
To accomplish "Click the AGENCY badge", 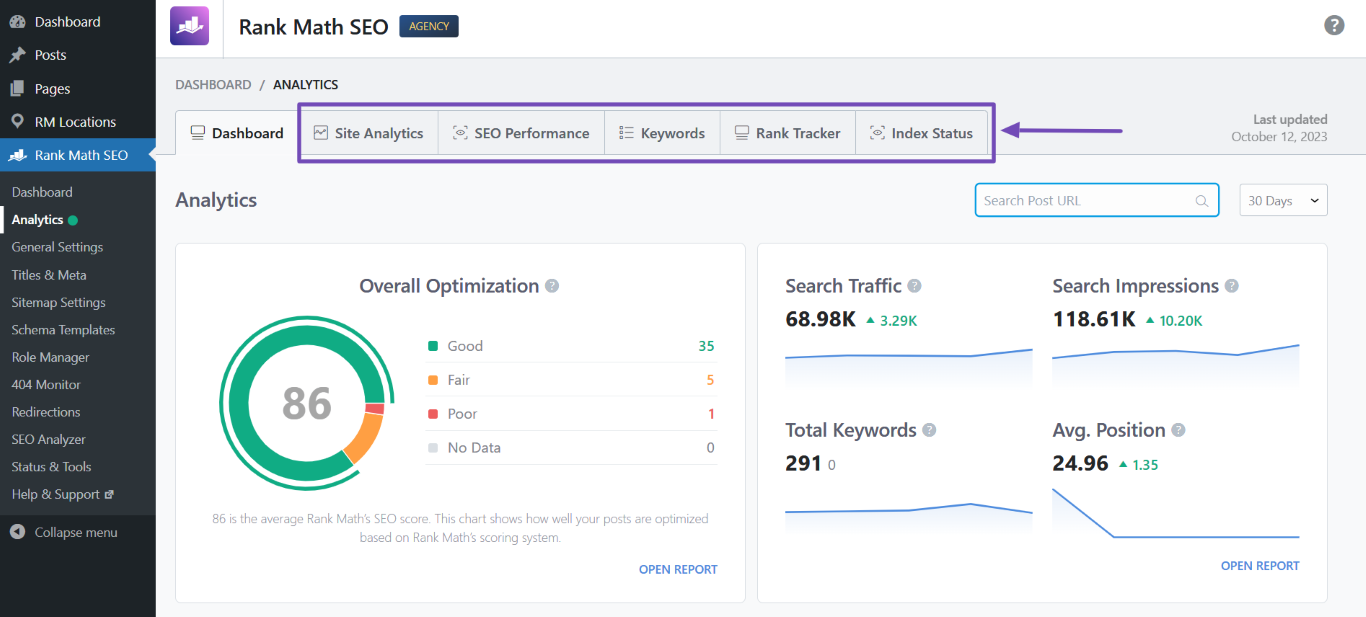I will (x=429, y=26).
